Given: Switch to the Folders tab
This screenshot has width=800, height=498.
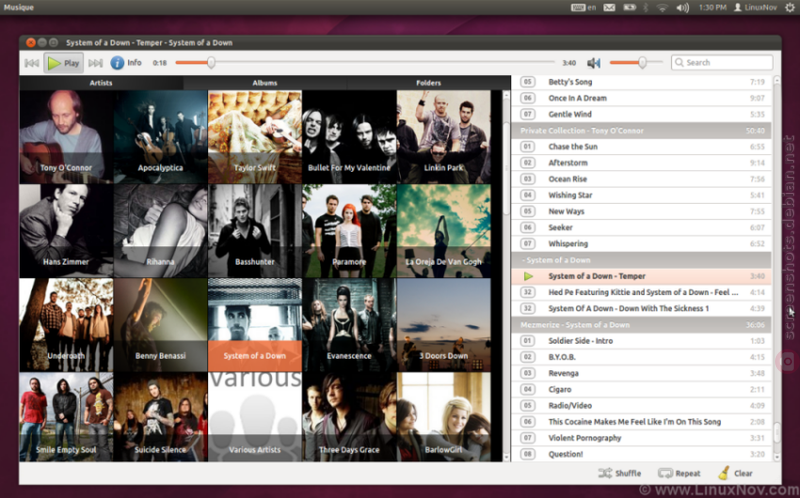Looking at the screenshot, I should click(429, 83).
